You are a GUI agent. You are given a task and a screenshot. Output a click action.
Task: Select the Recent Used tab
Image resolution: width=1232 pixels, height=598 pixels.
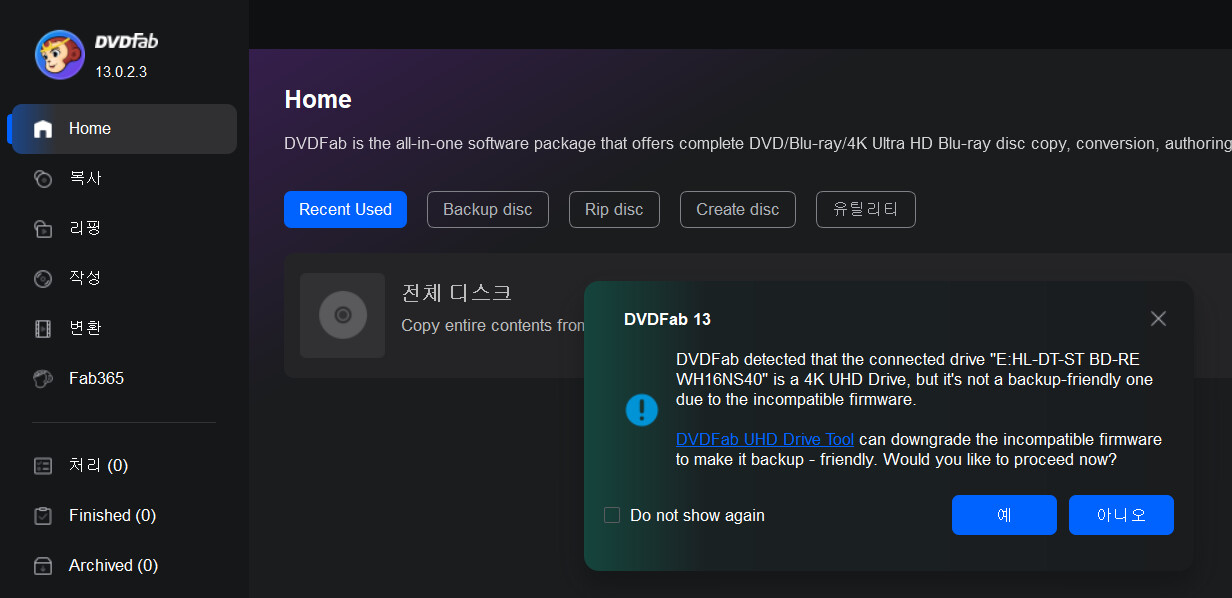[345, 209]
